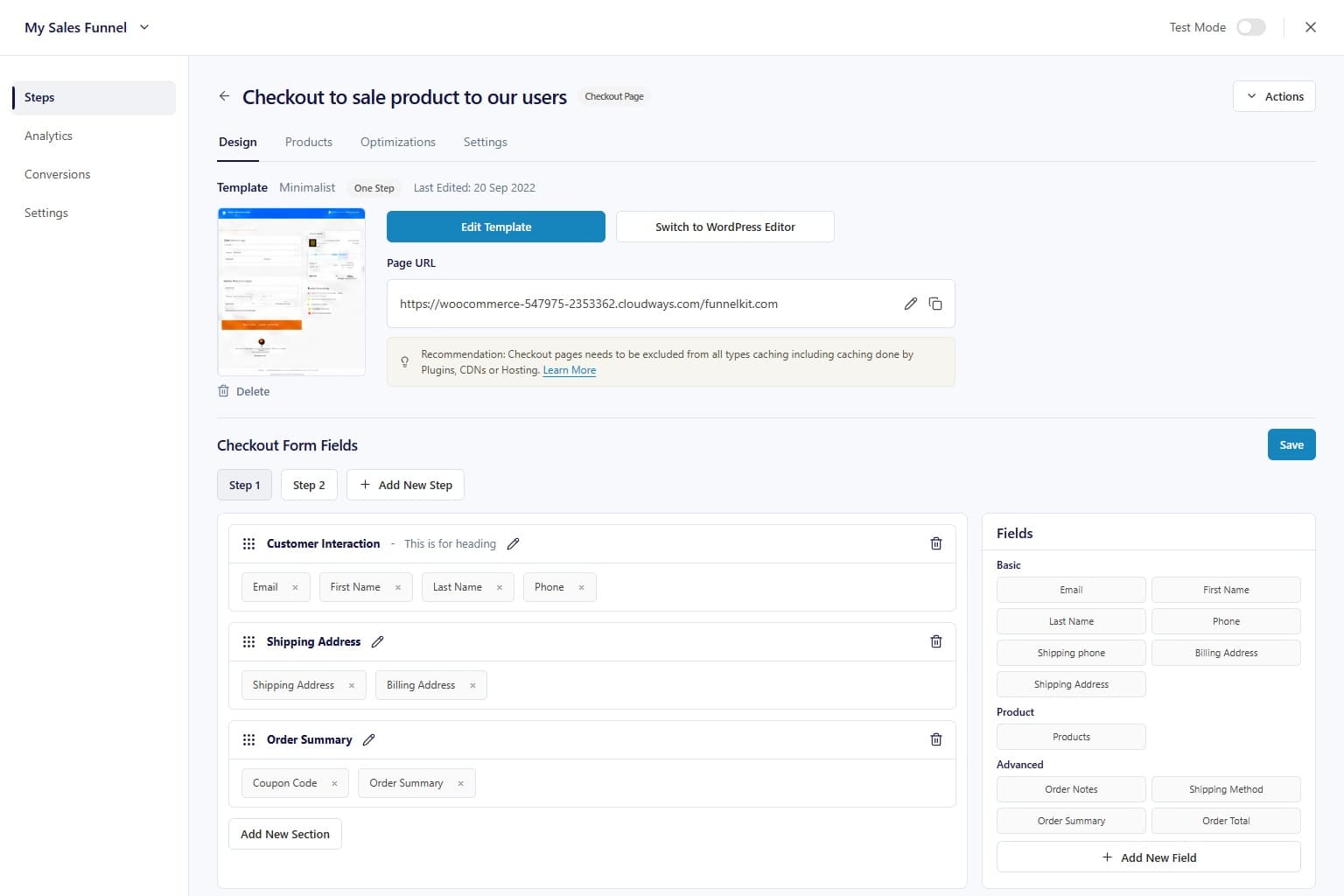Select Email in Fields panel
This screenshot has width=1344, height=896.
coord(1071,590)
